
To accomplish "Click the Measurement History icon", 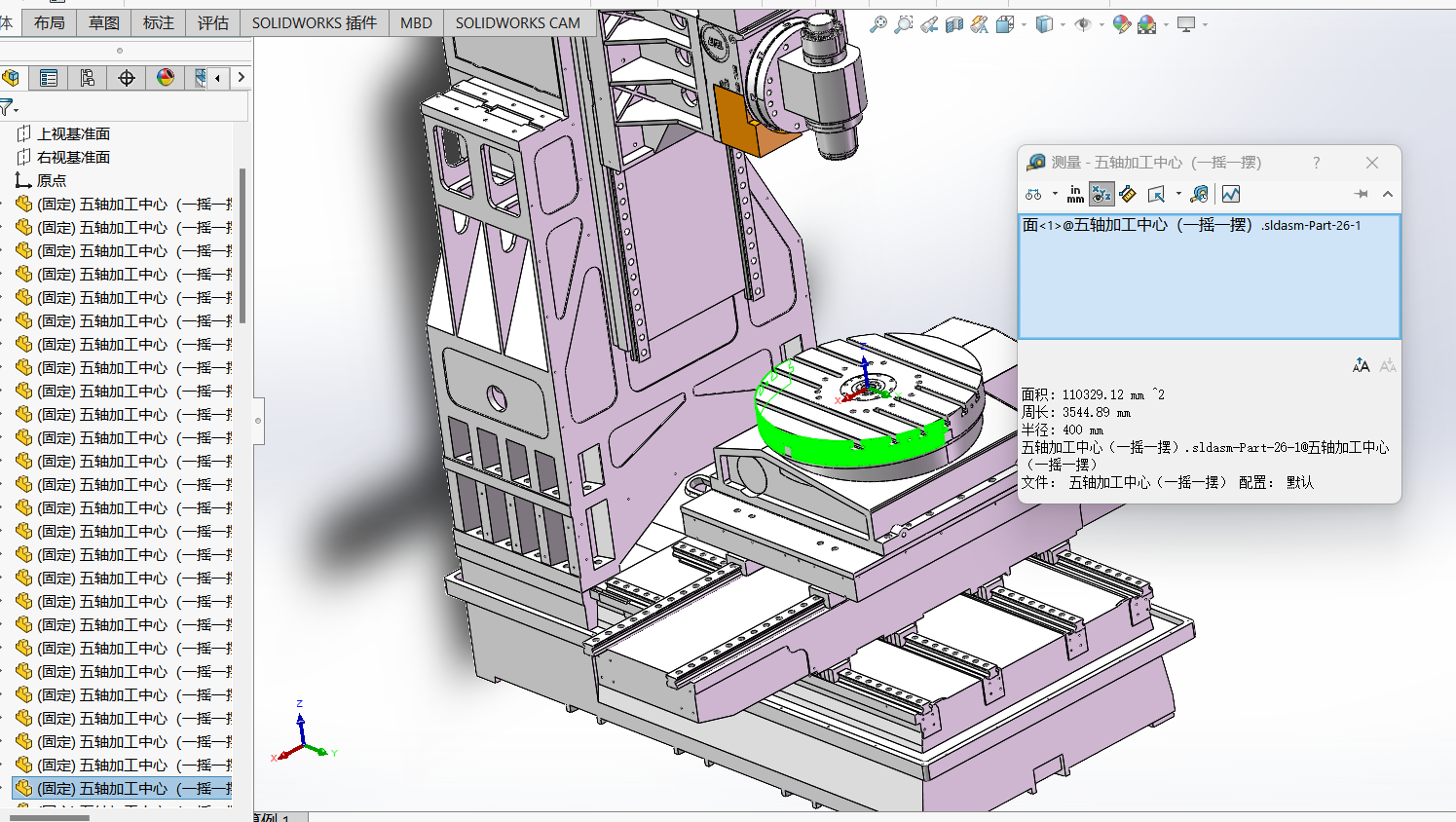I will tap(1200, 195).
